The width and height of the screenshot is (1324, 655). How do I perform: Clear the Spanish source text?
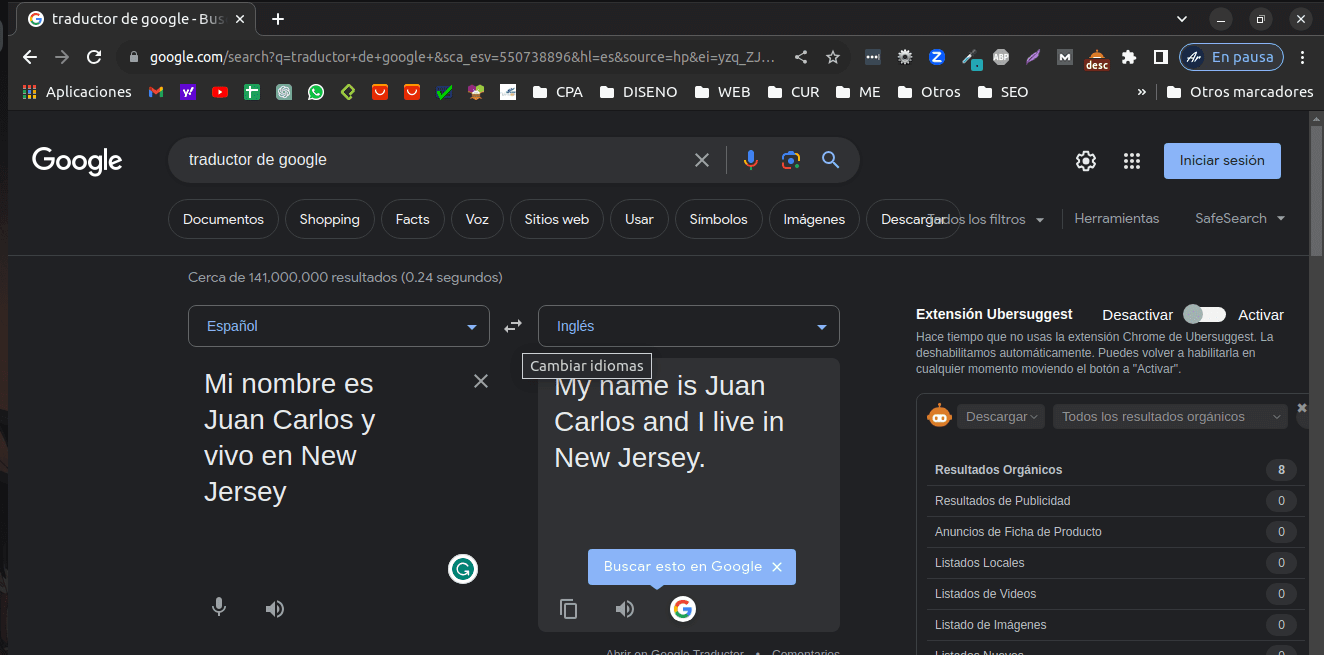pyautogui.click(x=481, y=381)
